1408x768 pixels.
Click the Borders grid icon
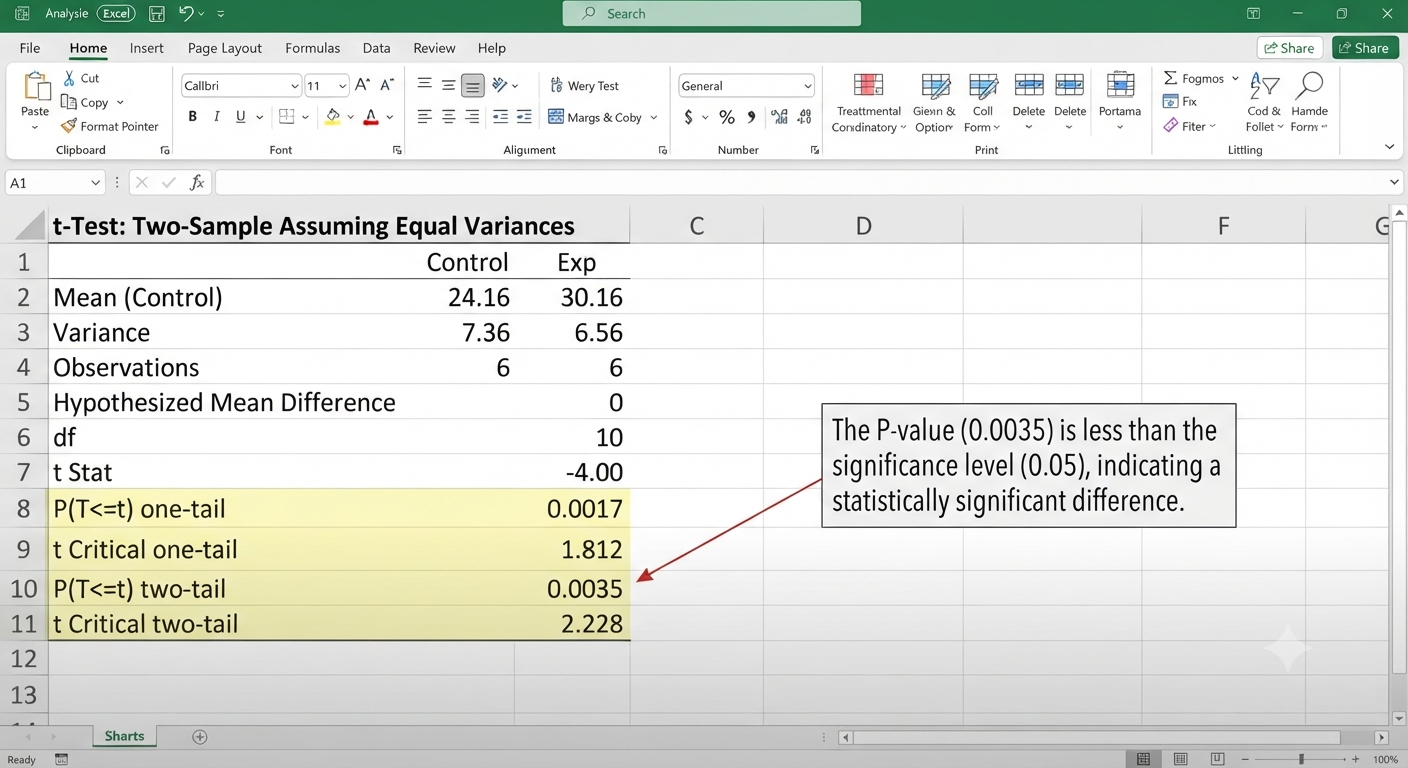286,117
